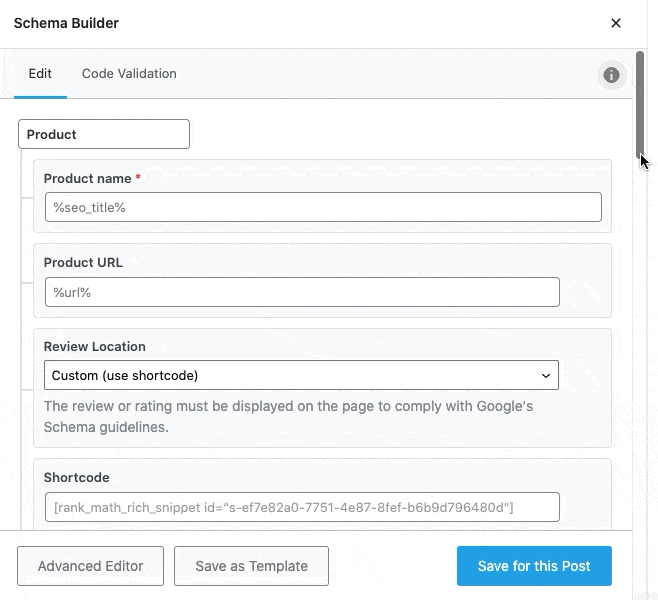658x600 pixels.
Task: Open the Review Location dropdown
Action: coord(301,375)
